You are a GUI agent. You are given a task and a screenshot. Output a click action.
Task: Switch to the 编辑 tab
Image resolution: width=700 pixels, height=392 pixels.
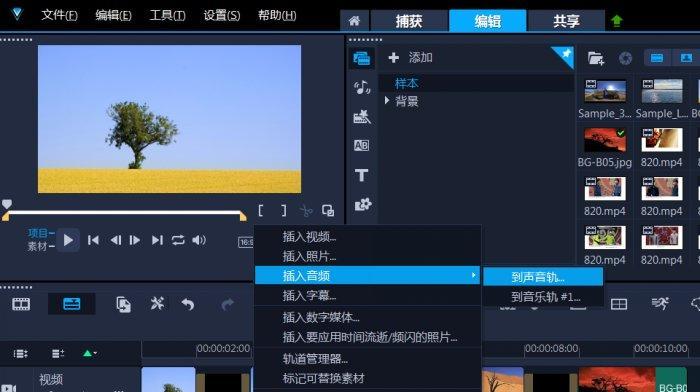(x=488, y=21)
